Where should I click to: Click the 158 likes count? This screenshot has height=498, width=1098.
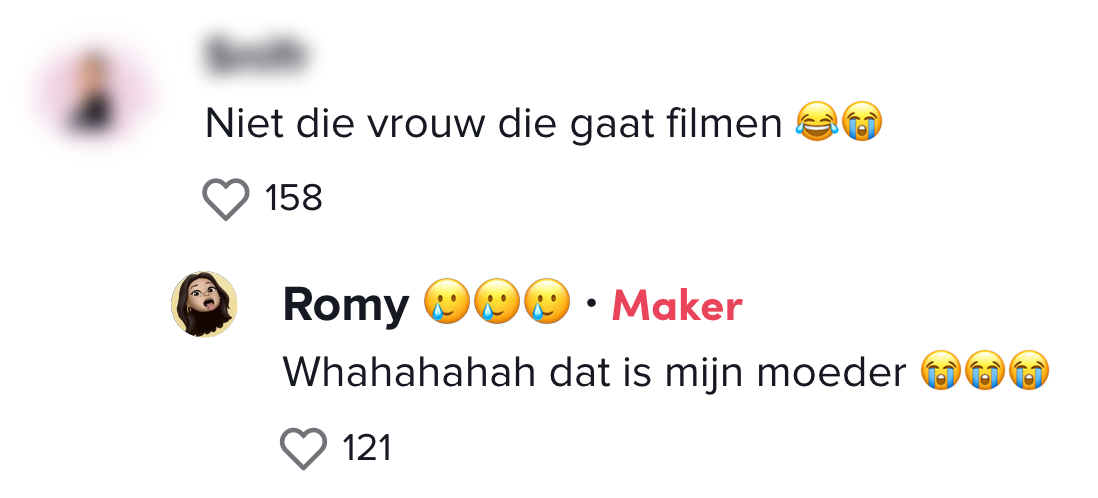(294, 198)
